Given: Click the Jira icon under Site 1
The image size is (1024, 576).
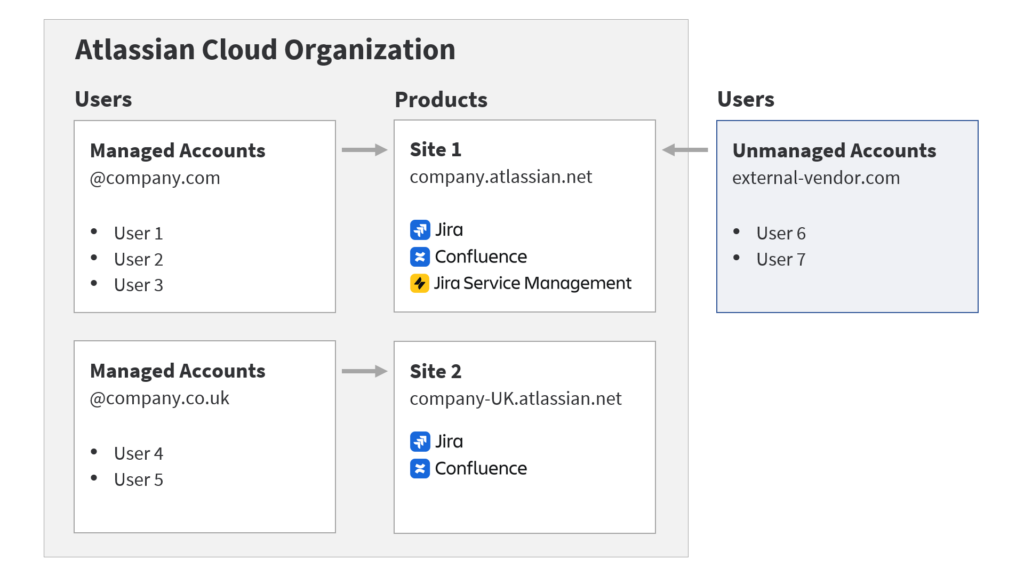Looking at the screenshot, I should click(420, 230).
